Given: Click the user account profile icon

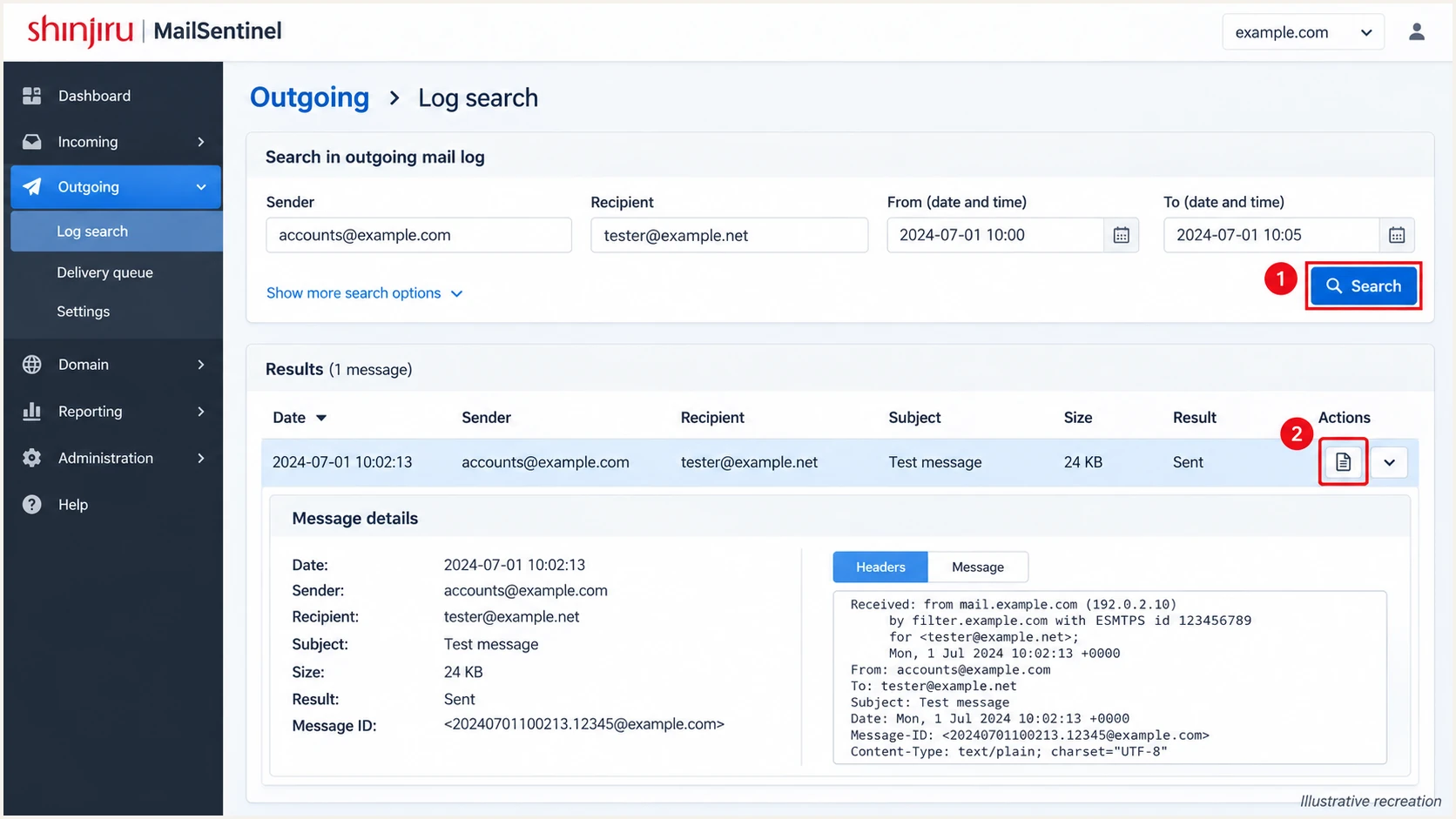Looking at the screenshot, I should pos(1417,32).
